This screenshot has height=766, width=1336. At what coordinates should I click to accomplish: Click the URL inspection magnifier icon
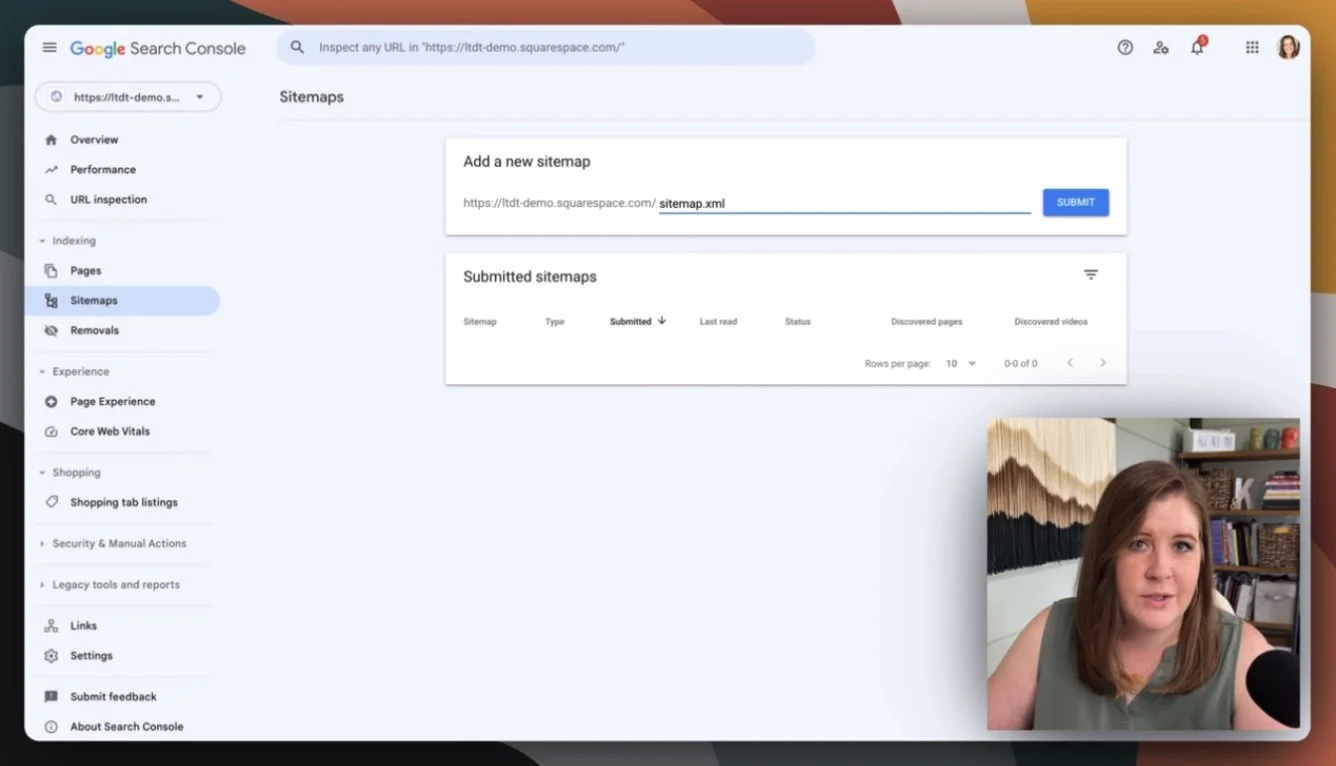[x=51, y=200]
